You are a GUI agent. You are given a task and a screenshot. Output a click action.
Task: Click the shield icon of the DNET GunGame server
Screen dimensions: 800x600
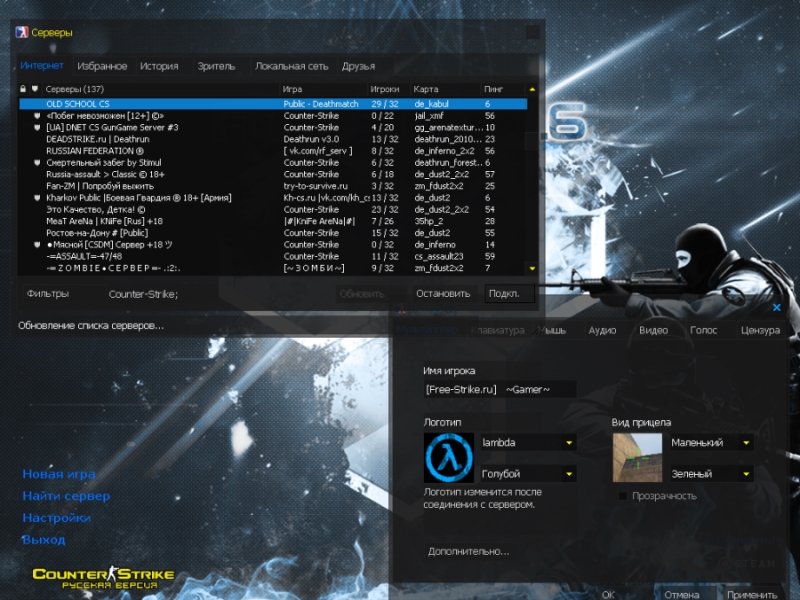pos(37,128)
